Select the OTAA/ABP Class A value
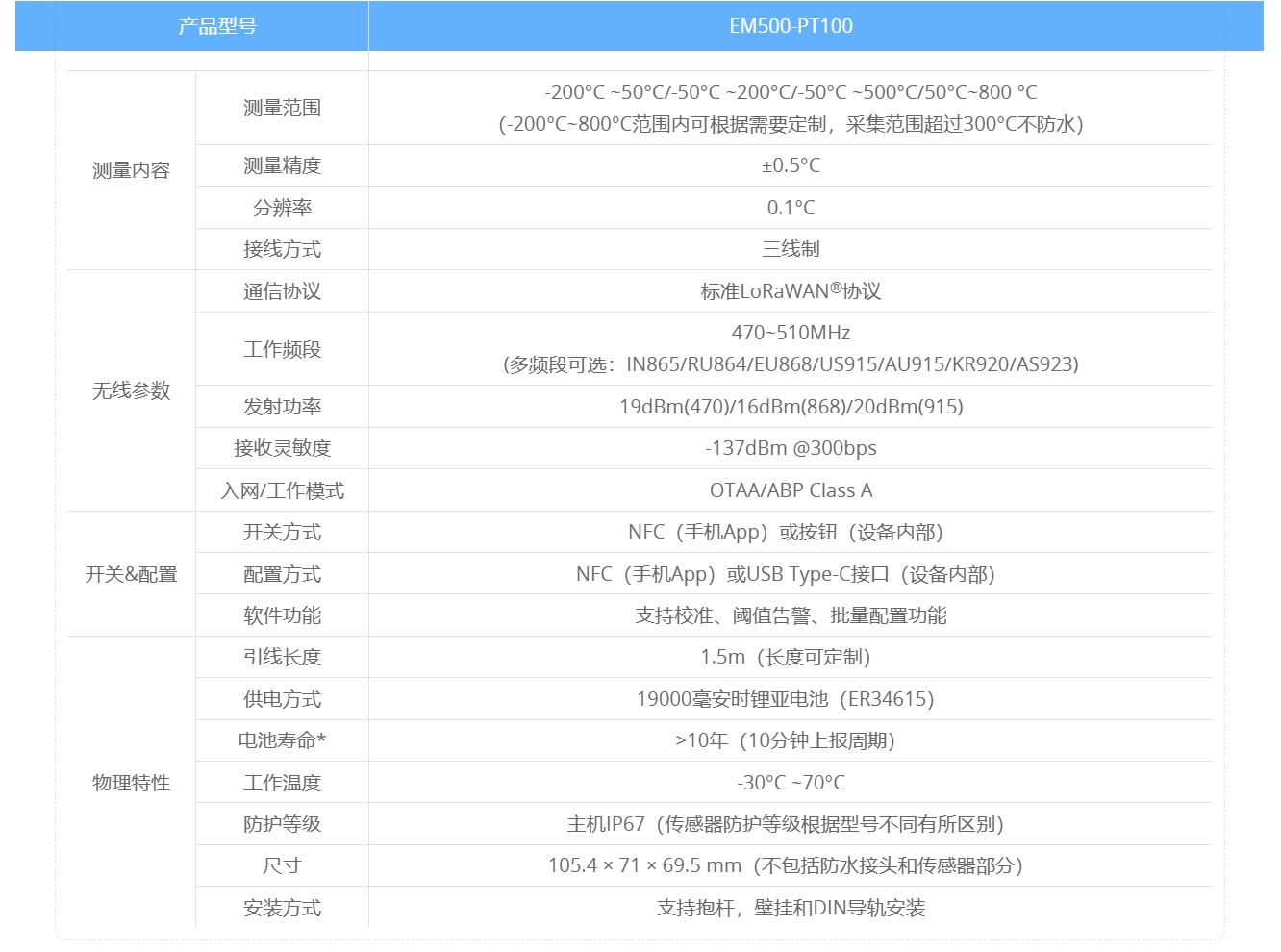The image size is (1281, 952). click(x=791, y=490)
